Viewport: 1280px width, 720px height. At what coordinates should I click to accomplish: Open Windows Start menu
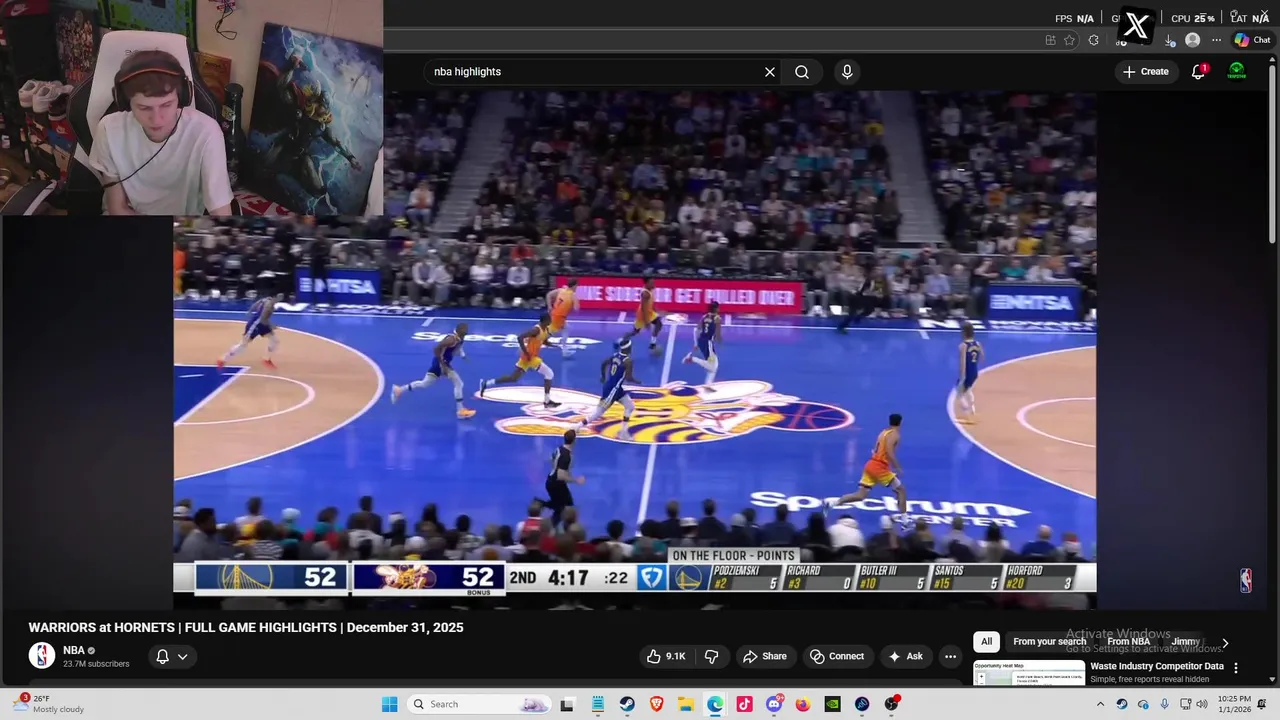[390, 704]
